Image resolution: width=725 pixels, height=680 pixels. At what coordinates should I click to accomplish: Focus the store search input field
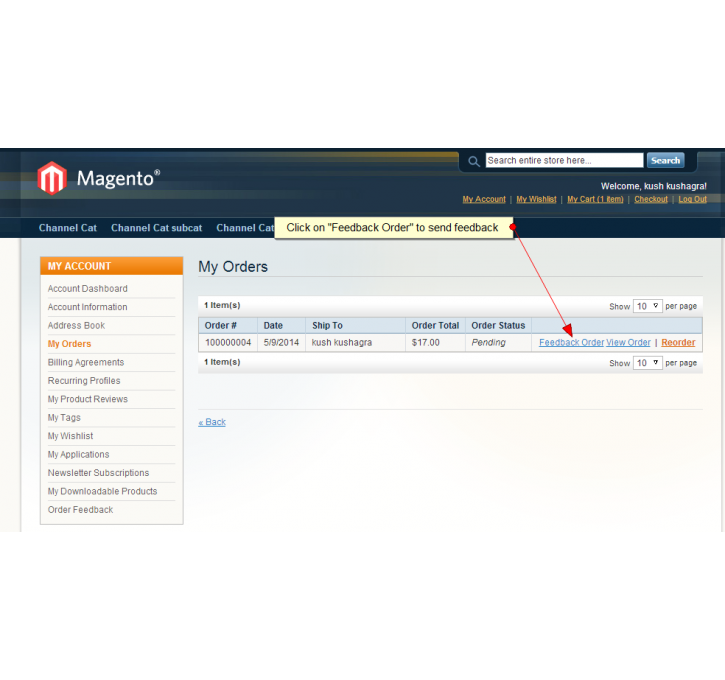tap(564, 160)
